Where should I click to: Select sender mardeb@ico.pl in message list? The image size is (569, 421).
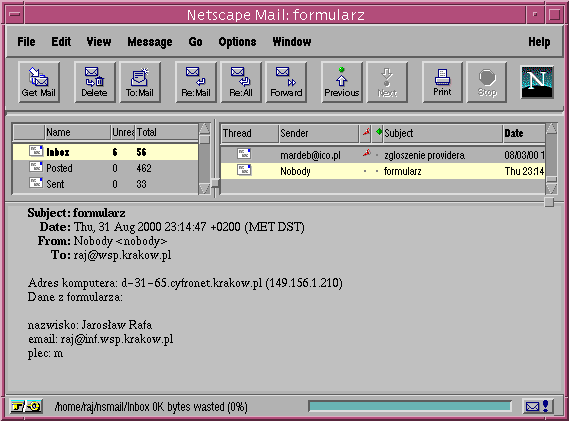[310, 155]
